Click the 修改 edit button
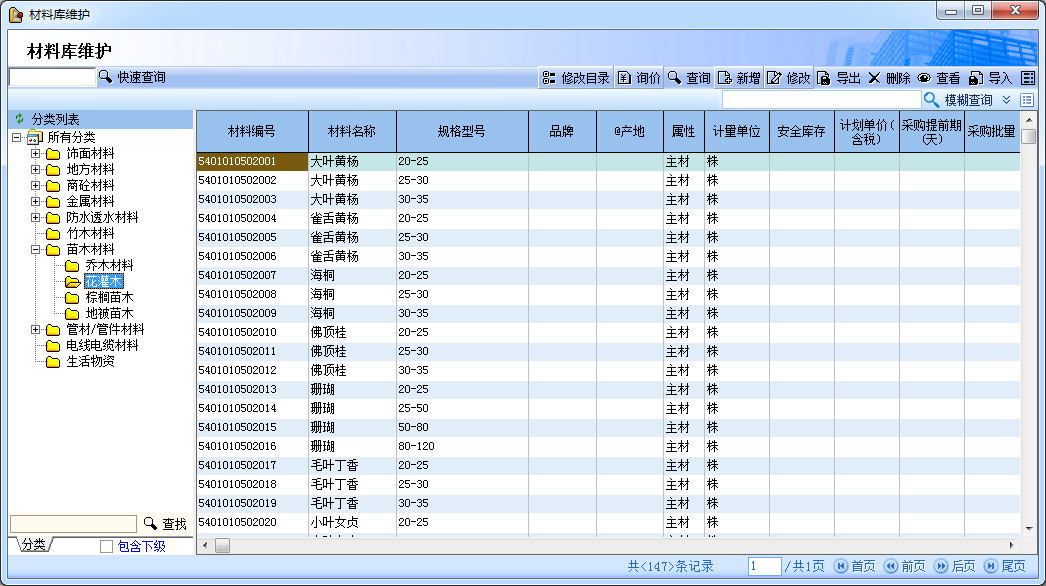The height and width of the screenshot is (586, 1046). pos(789,78)
